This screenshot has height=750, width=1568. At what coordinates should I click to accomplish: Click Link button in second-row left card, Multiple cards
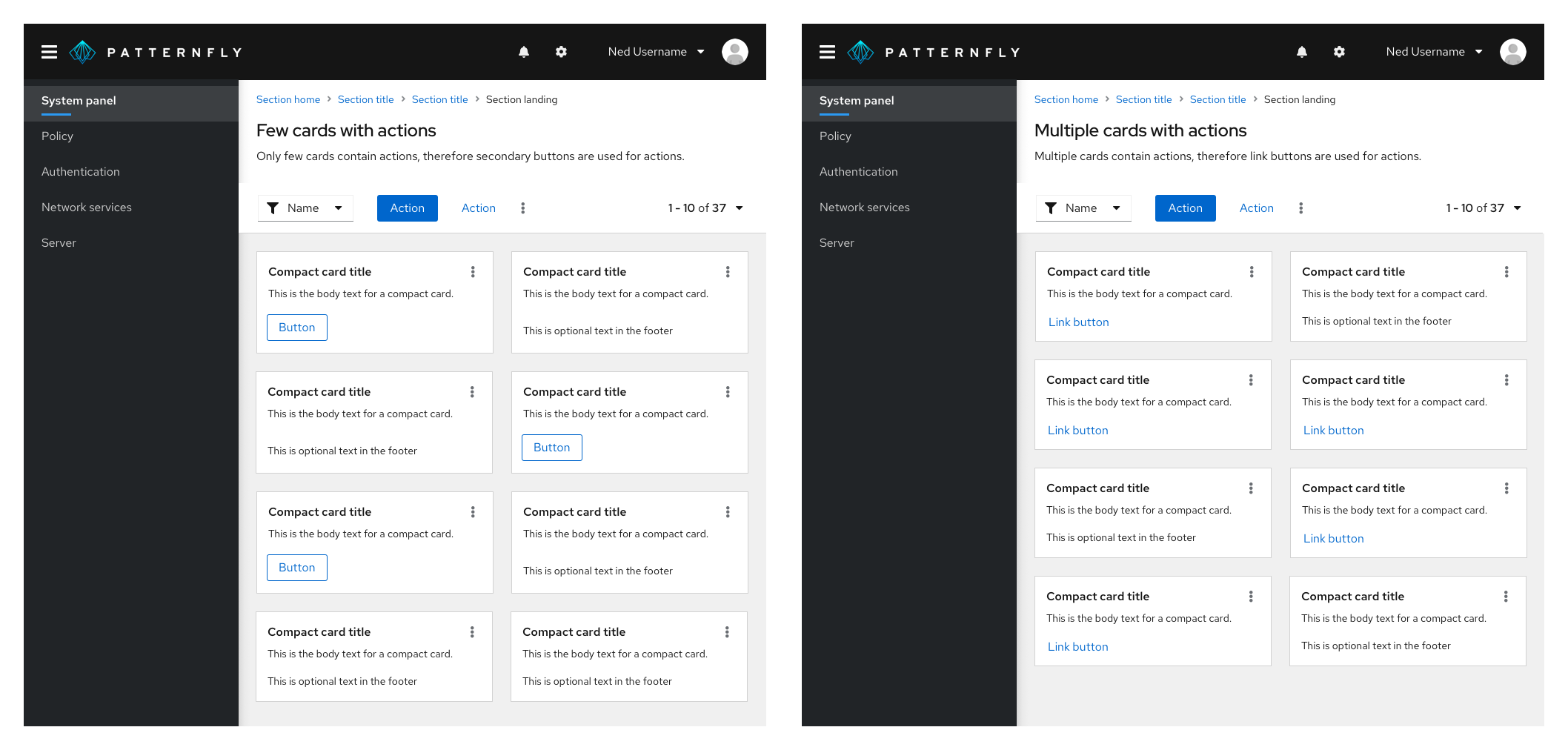[x=1078, y=431]
